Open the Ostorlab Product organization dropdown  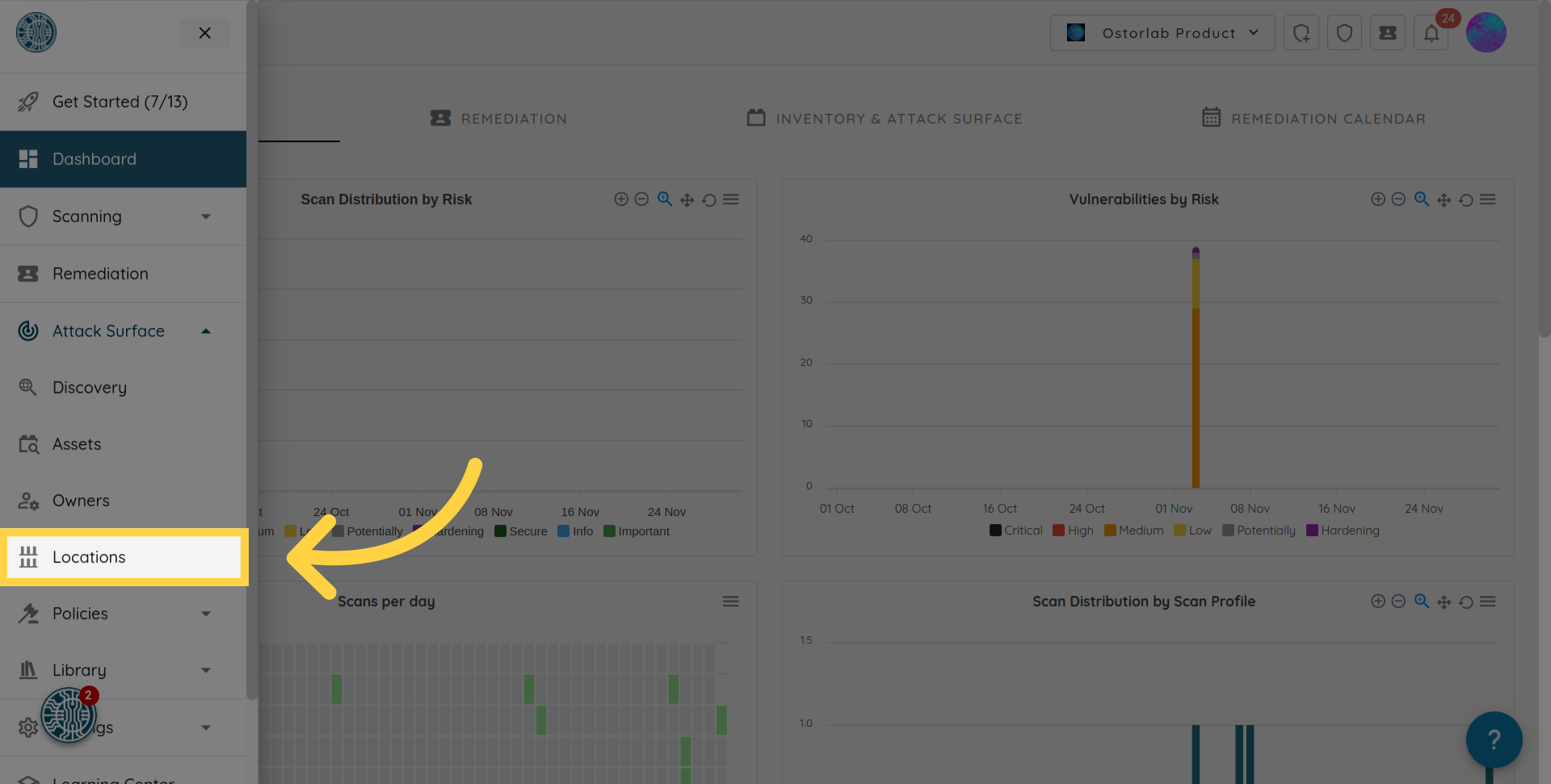pos(1162,33)
